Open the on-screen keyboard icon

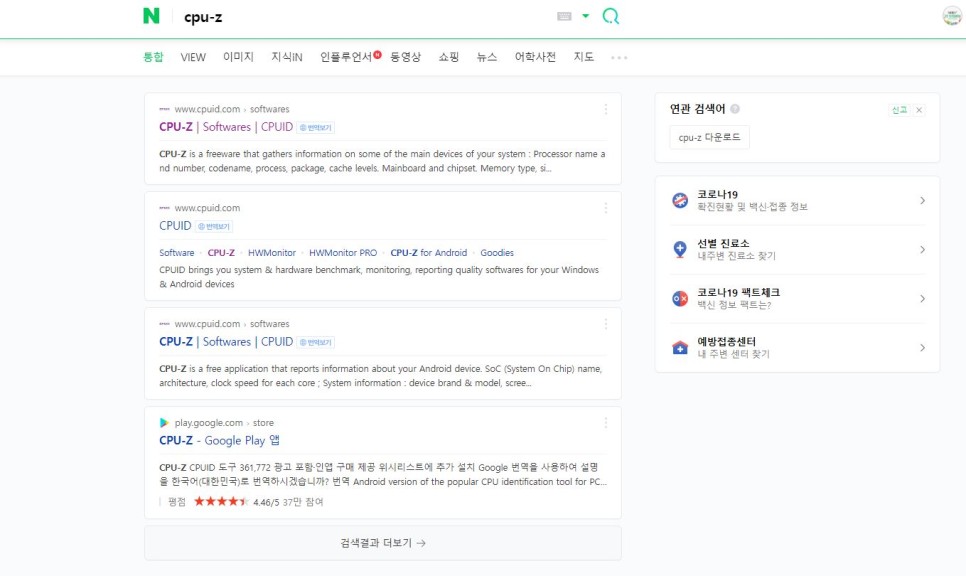(564, 17)
